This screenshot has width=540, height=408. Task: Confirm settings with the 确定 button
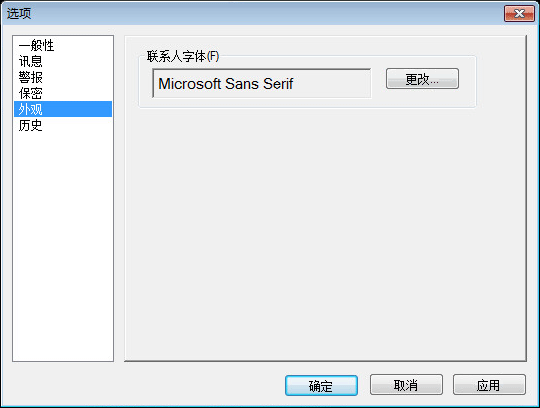point(321,385)
